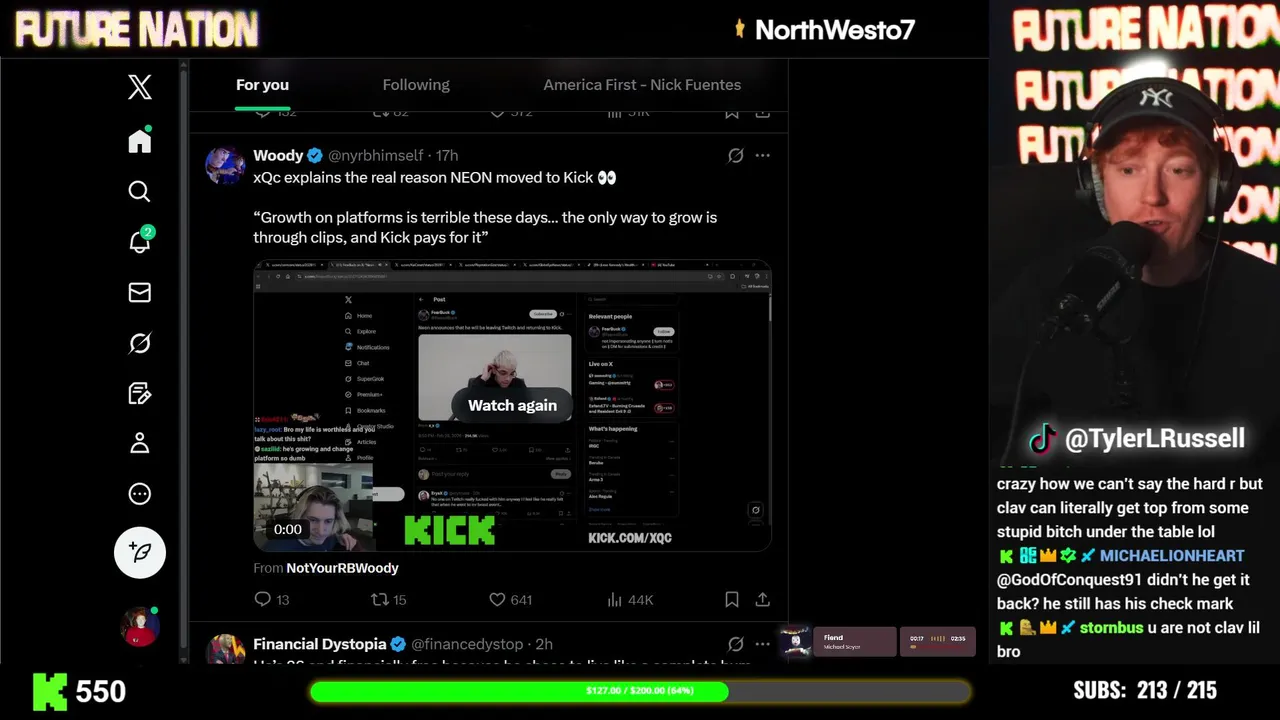
Task: Click verified badge beside Financial Dystopia
Action: pos(398,644)
